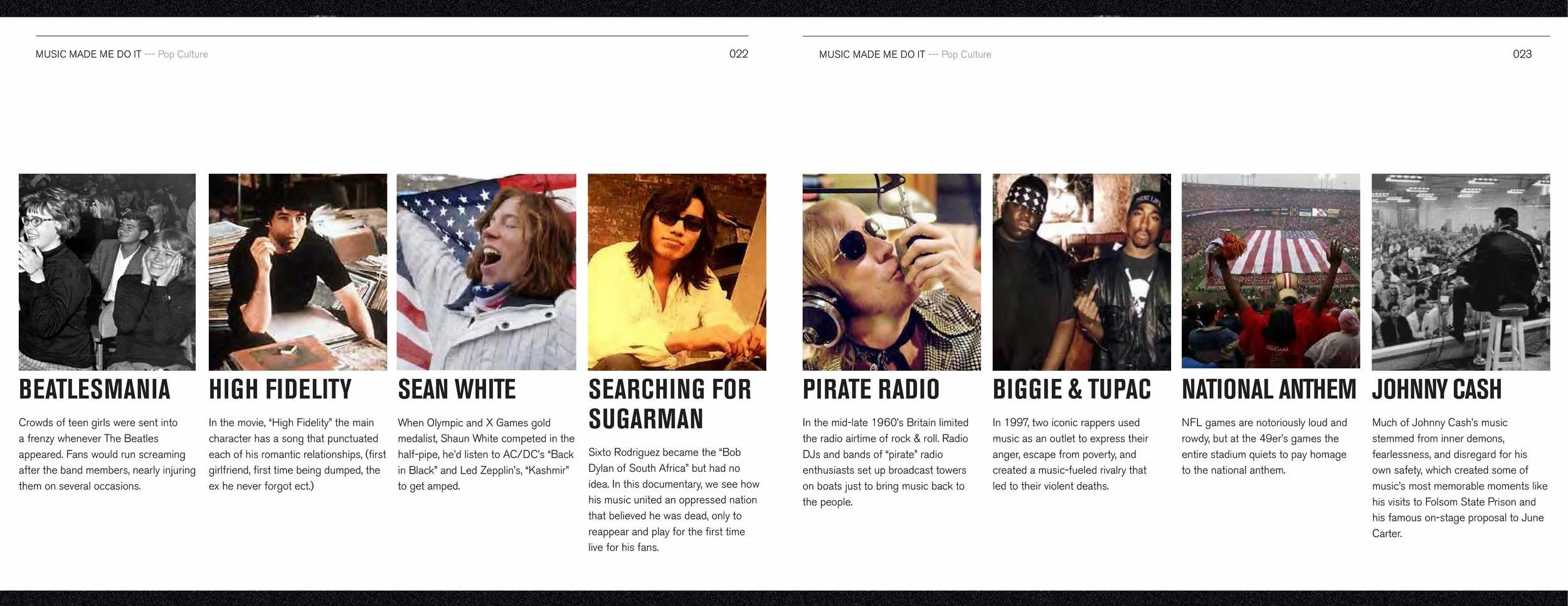The image size is (1568, 606).
Task: Click paragraph starting 'When Olympic and X Games'
Action: tap(486, 454)
